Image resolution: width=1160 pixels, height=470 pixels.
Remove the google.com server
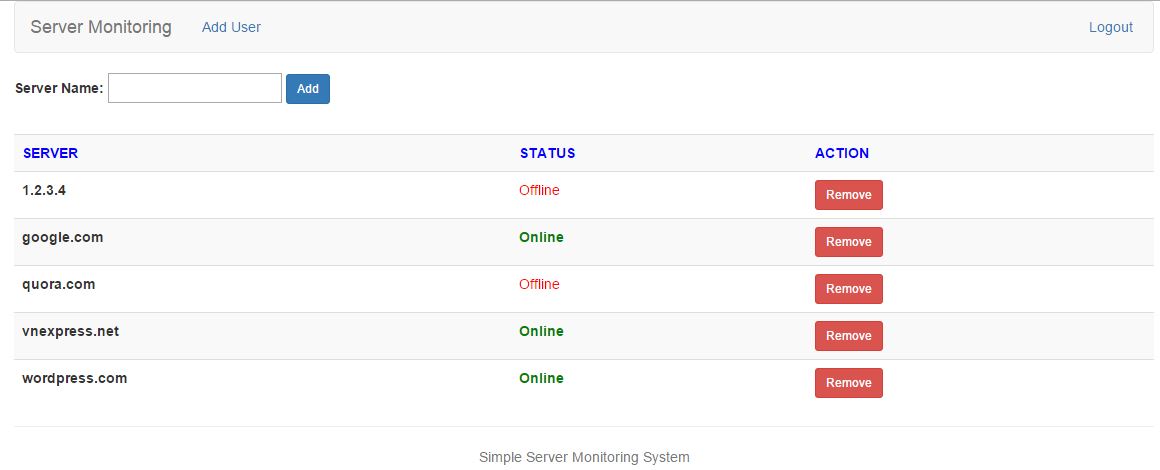[849, 242]
